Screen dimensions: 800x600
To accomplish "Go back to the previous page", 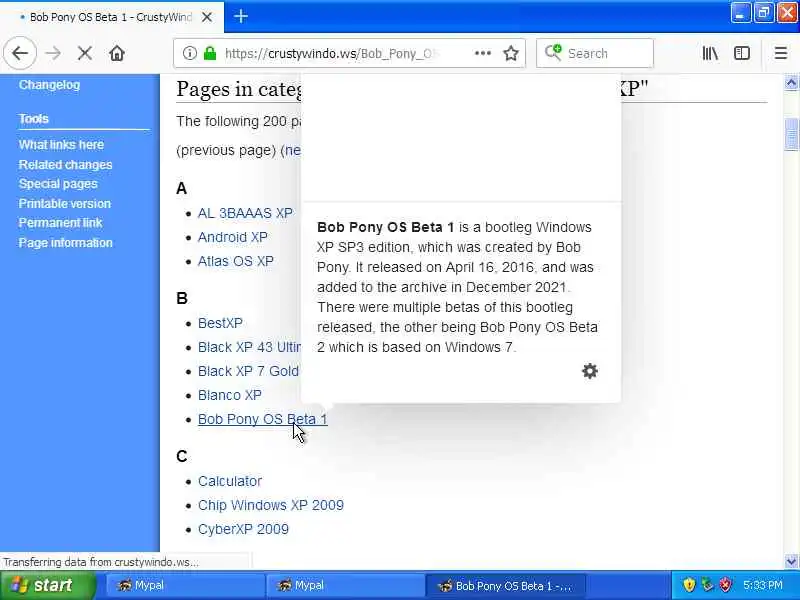I will tap(20, 53).
